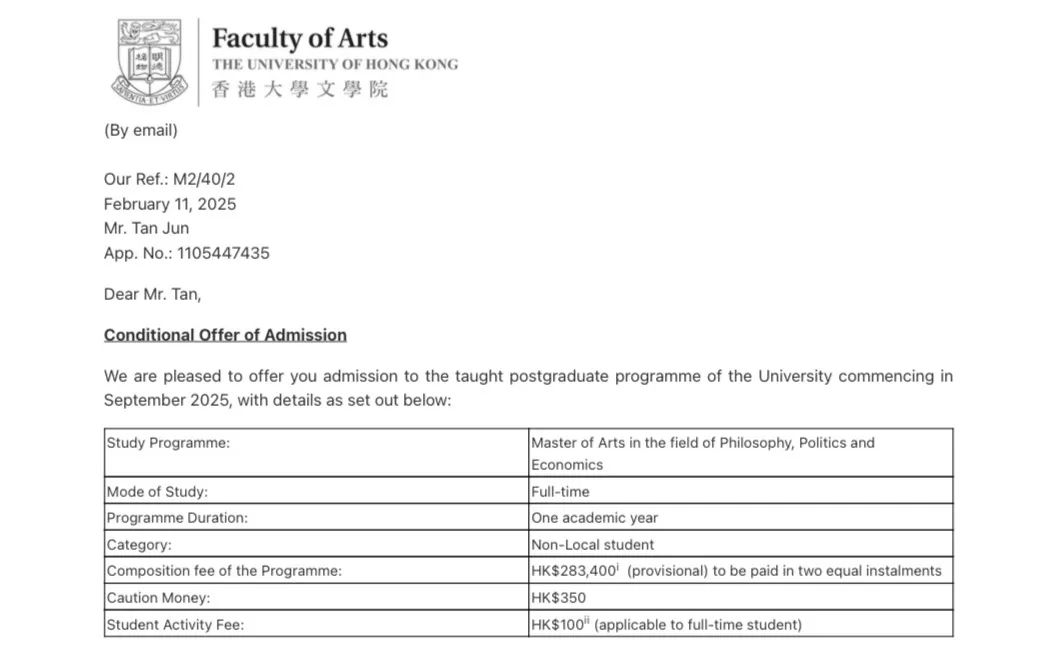Click the HK$350 caution money value
Screen dimensions: 1048x656
558,598
